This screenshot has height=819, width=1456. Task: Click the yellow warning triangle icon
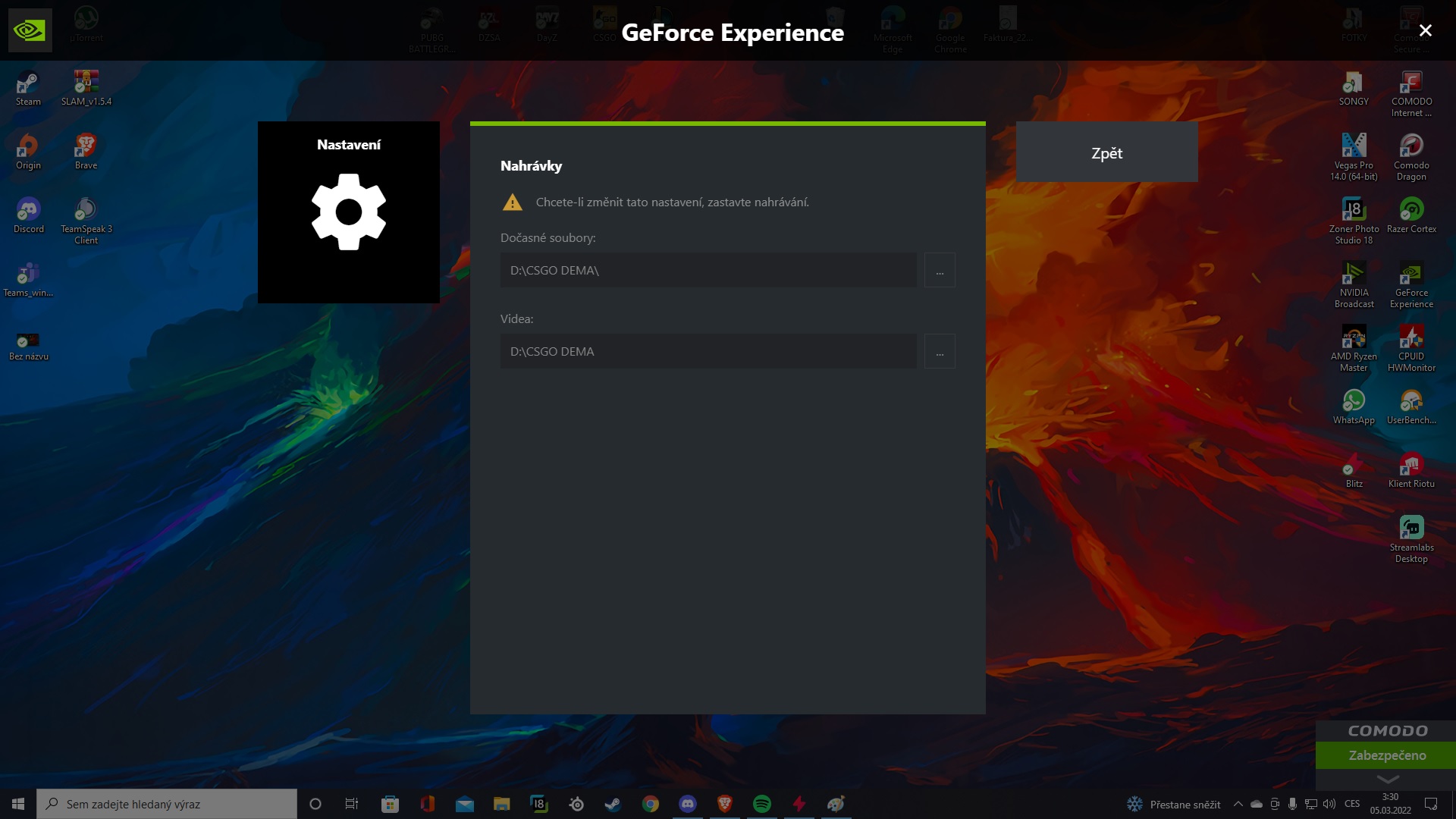pos(513,202)
